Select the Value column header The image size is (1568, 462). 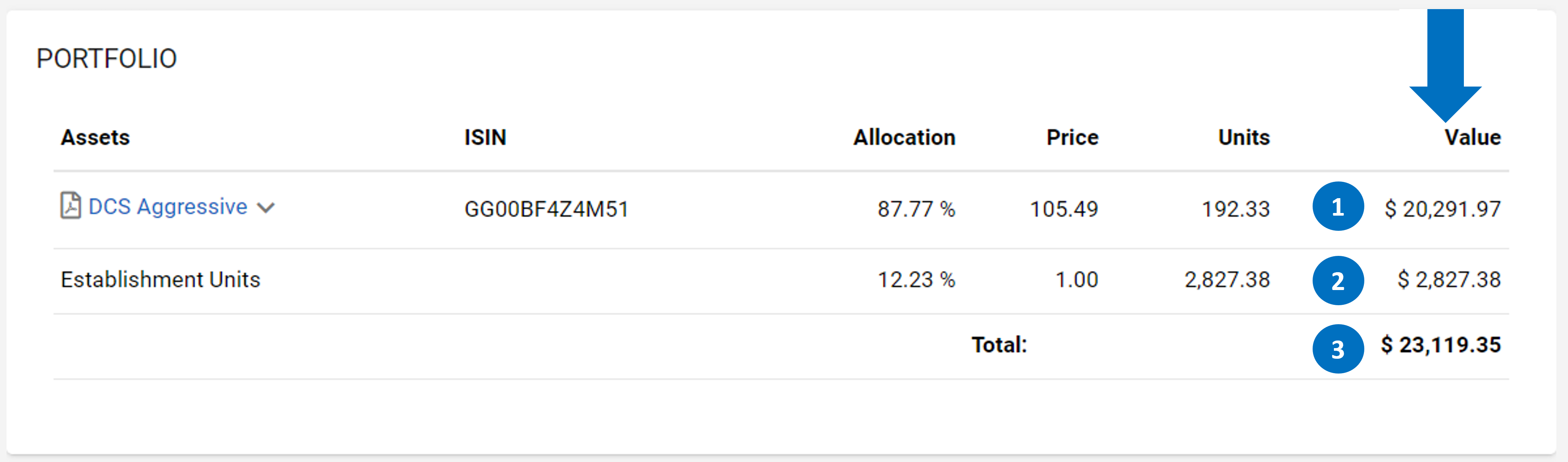pyautogui.click(x=1473, y=137)
